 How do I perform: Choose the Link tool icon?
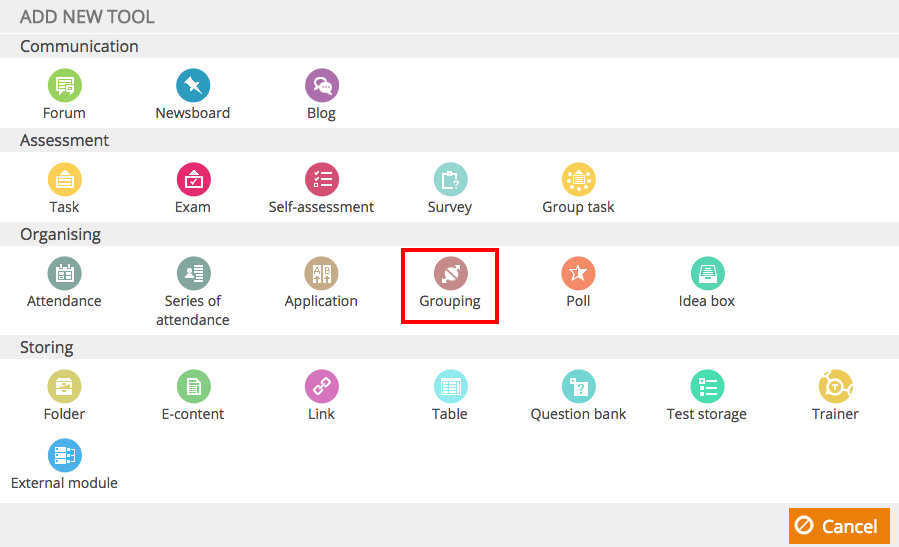point(322,386)
